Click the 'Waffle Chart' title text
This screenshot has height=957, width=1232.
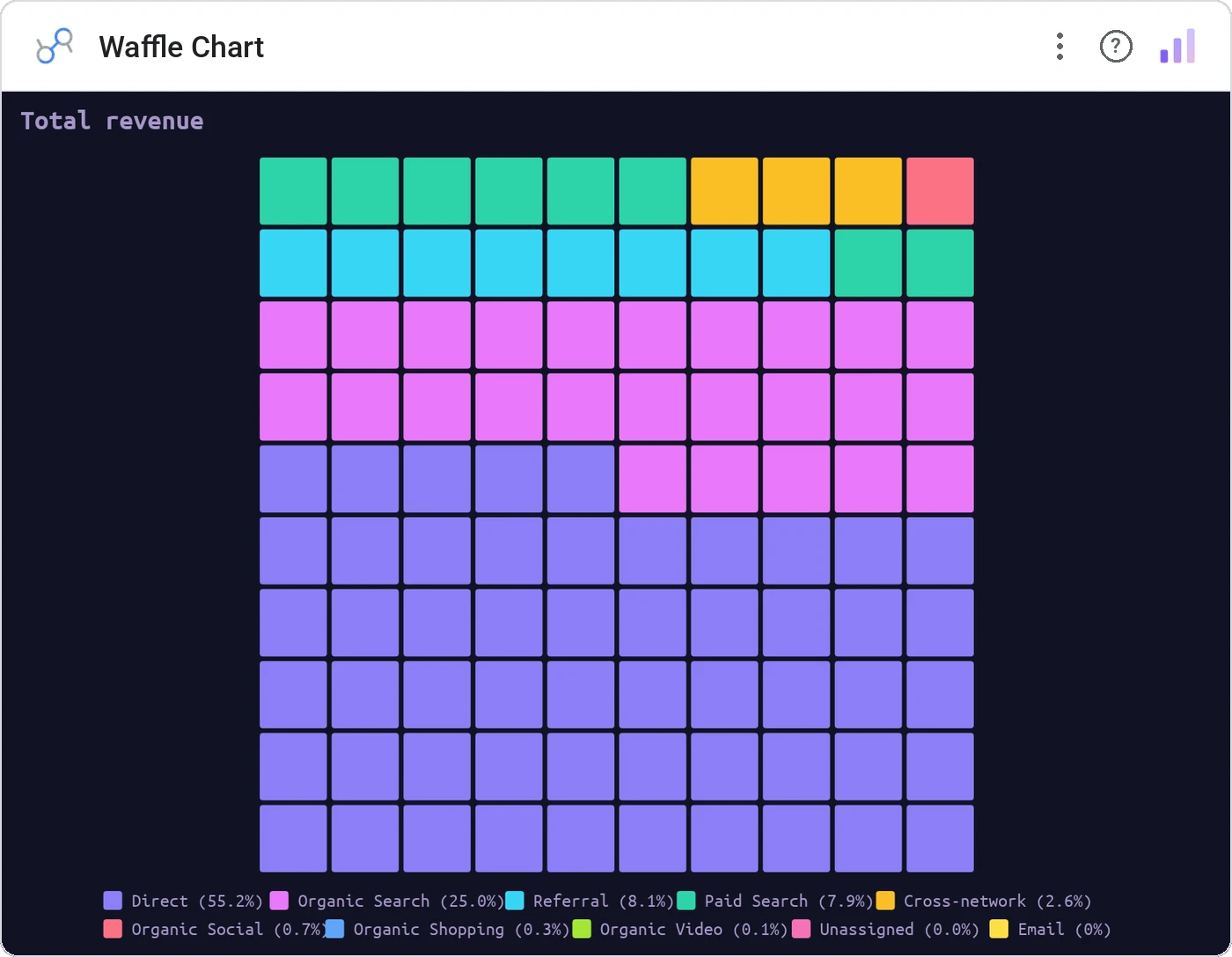(x=181, y=47)
